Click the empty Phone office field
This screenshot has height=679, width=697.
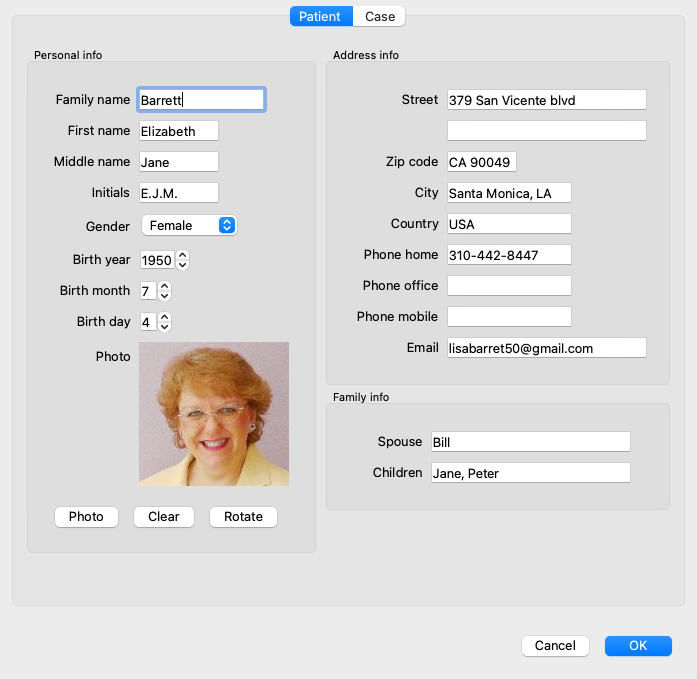[x=509, y=286]
